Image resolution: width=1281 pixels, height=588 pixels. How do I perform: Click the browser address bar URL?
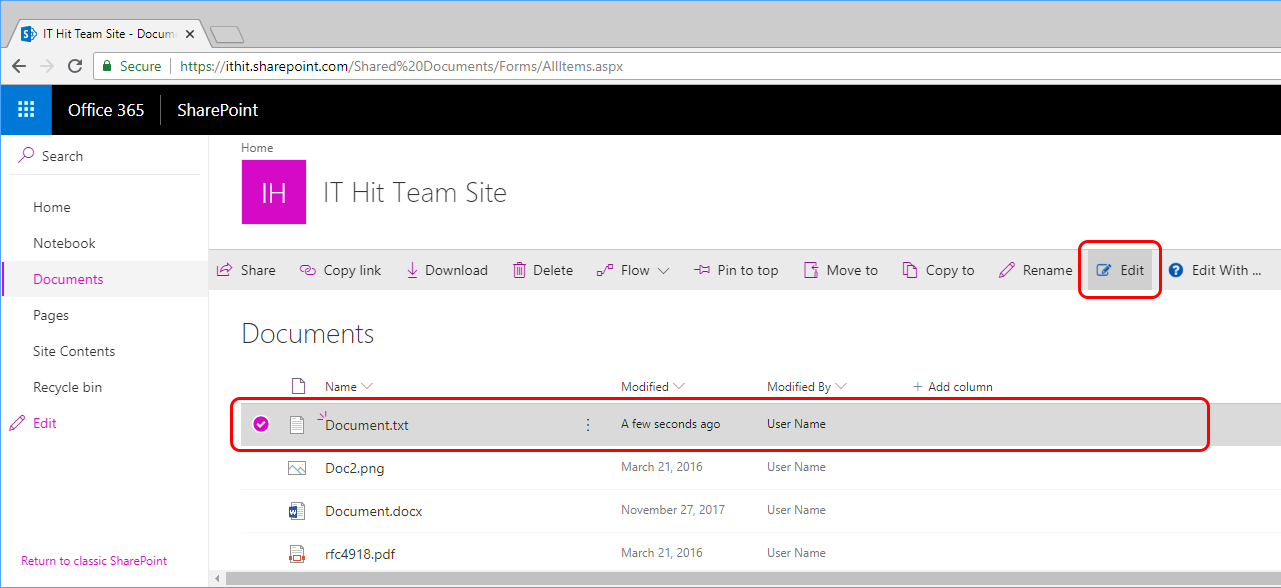tap(401, 66)
